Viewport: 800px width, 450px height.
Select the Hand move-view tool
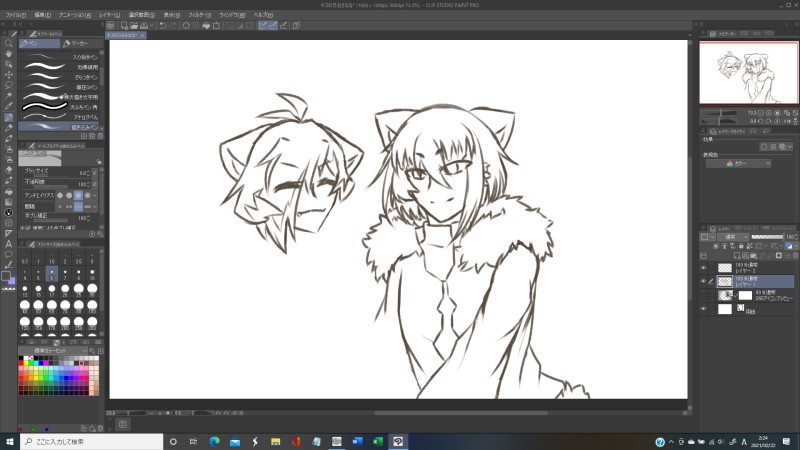coord(8,54)
